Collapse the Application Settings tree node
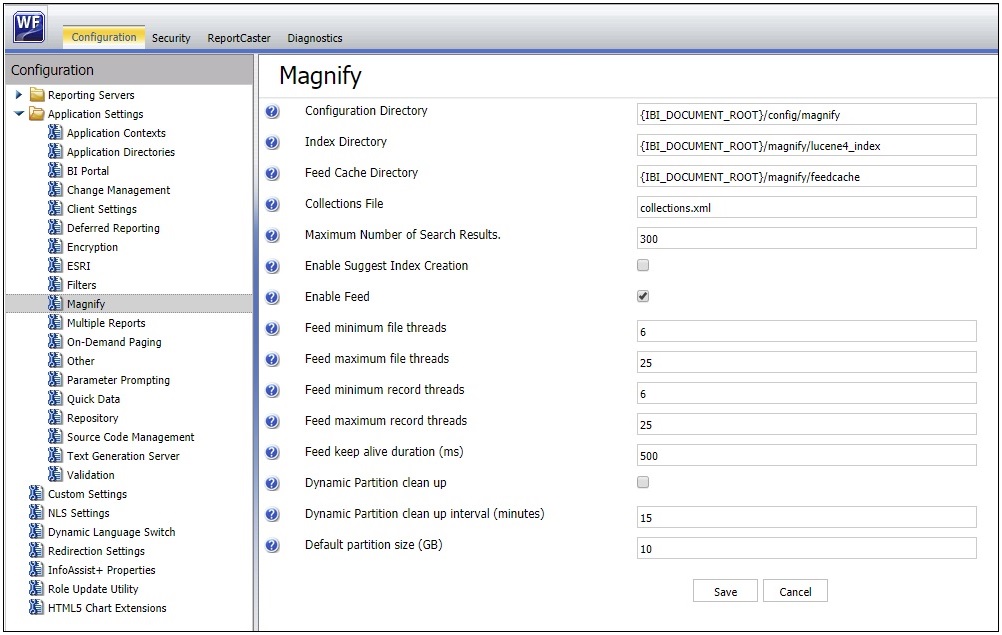Screen dimensions: 1002x635 point(19,114)
